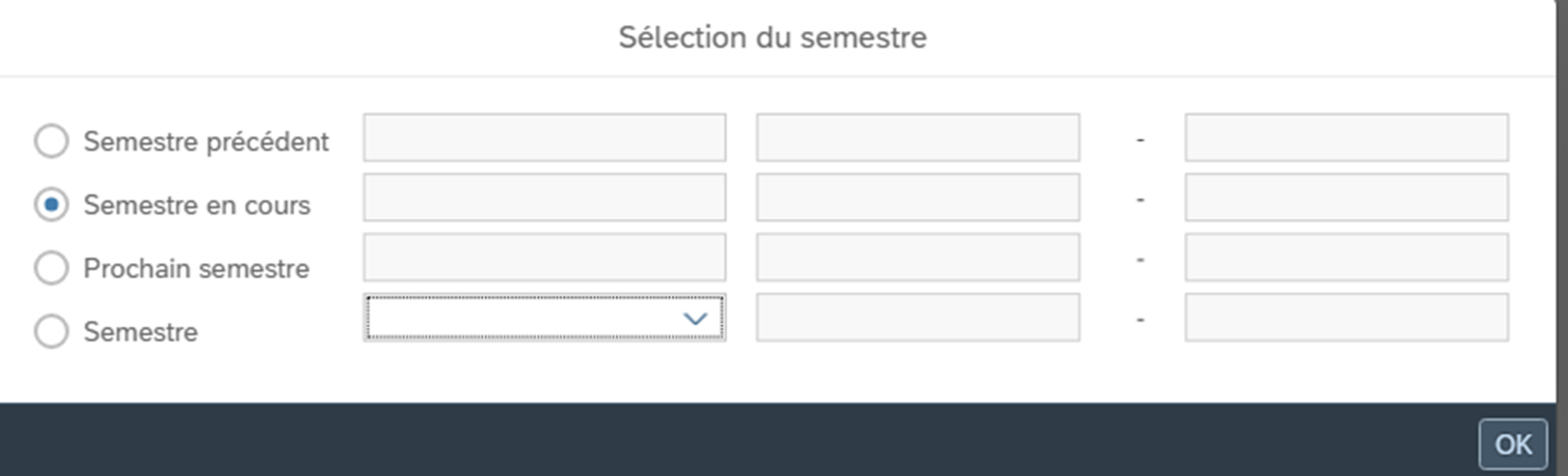Click first field beside 'Semestre en cours'
Screen dimensions: 1568x476
click(x=544, y=198)
